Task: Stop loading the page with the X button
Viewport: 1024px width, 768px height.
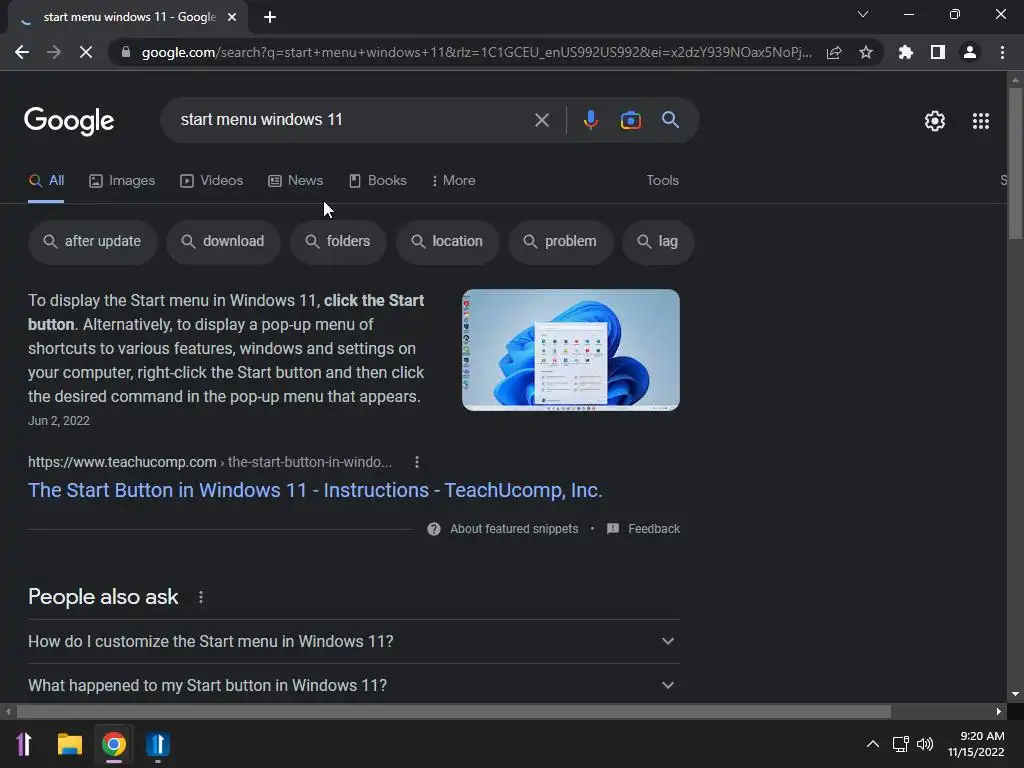Action: [86, 52]
